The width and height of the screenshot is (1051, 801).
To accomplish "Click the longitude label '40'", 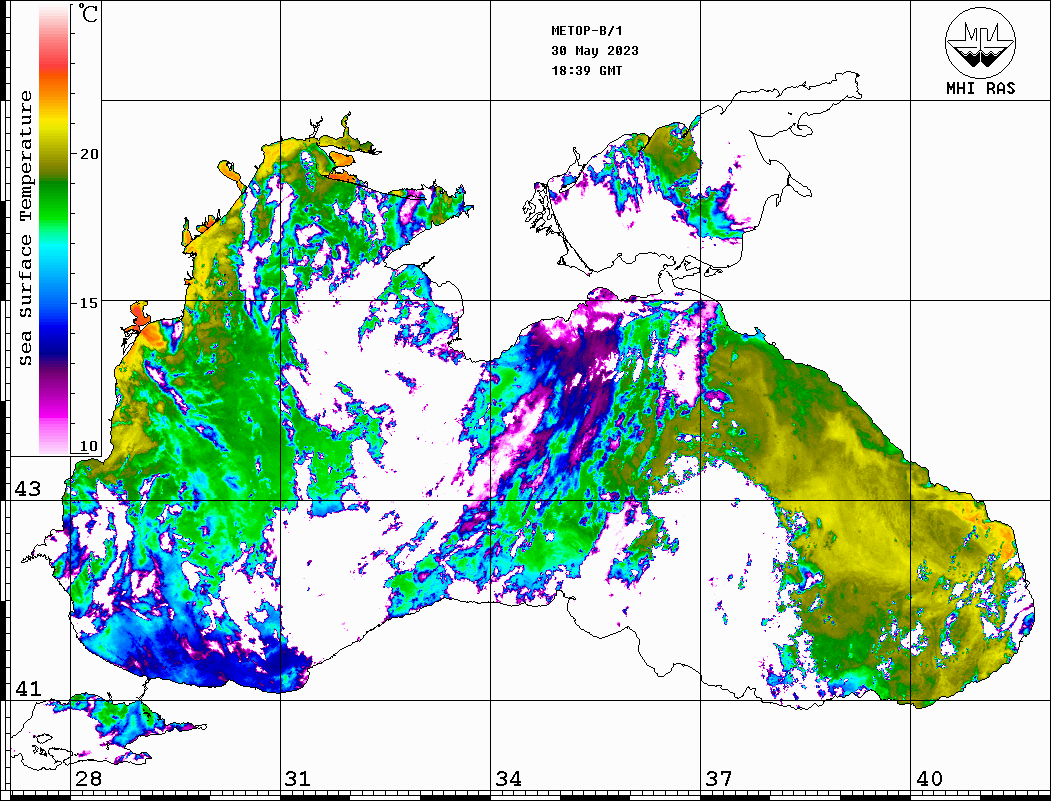I will (929, 779).
